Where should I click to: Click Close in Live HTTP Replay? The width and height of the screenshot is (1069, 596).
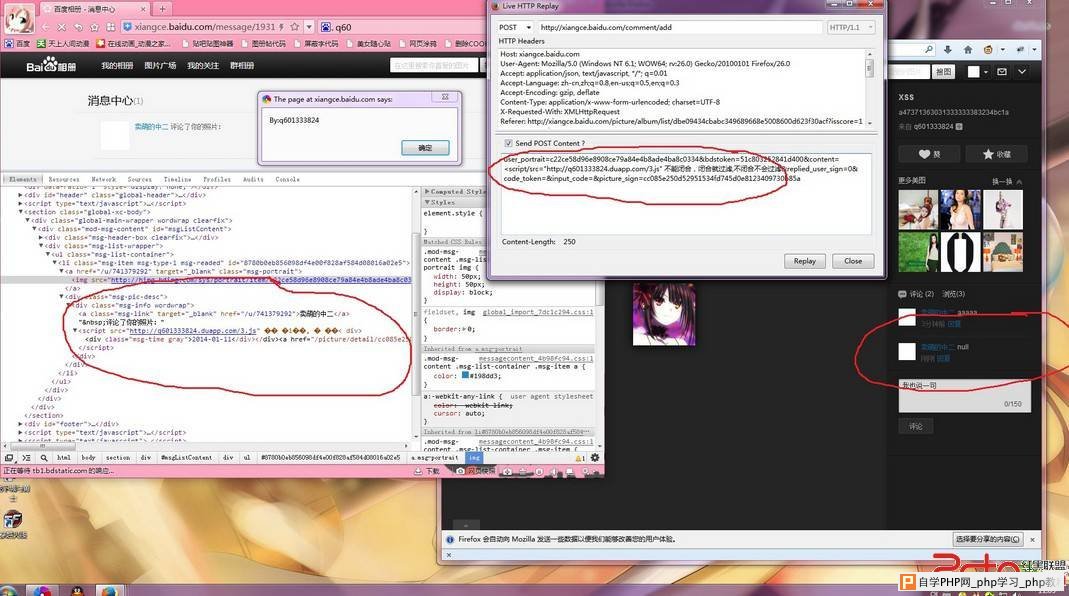click(x=853, y=261)
